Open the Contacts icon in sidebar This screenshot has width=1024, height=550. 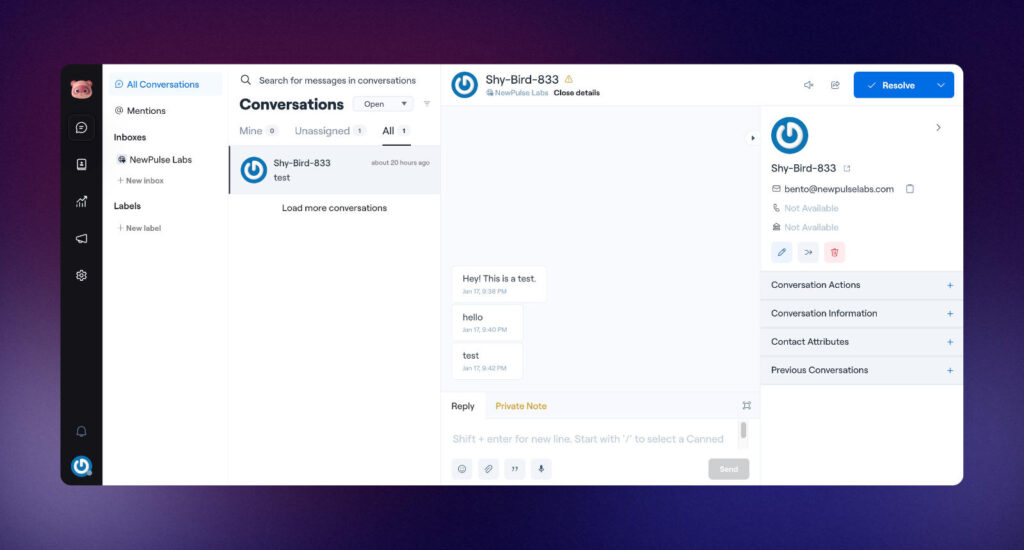[82, 165]
